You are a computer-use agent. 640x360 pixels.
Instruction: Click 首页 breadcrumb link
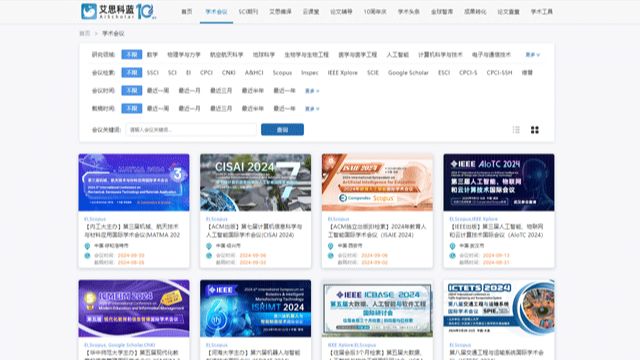84,33
